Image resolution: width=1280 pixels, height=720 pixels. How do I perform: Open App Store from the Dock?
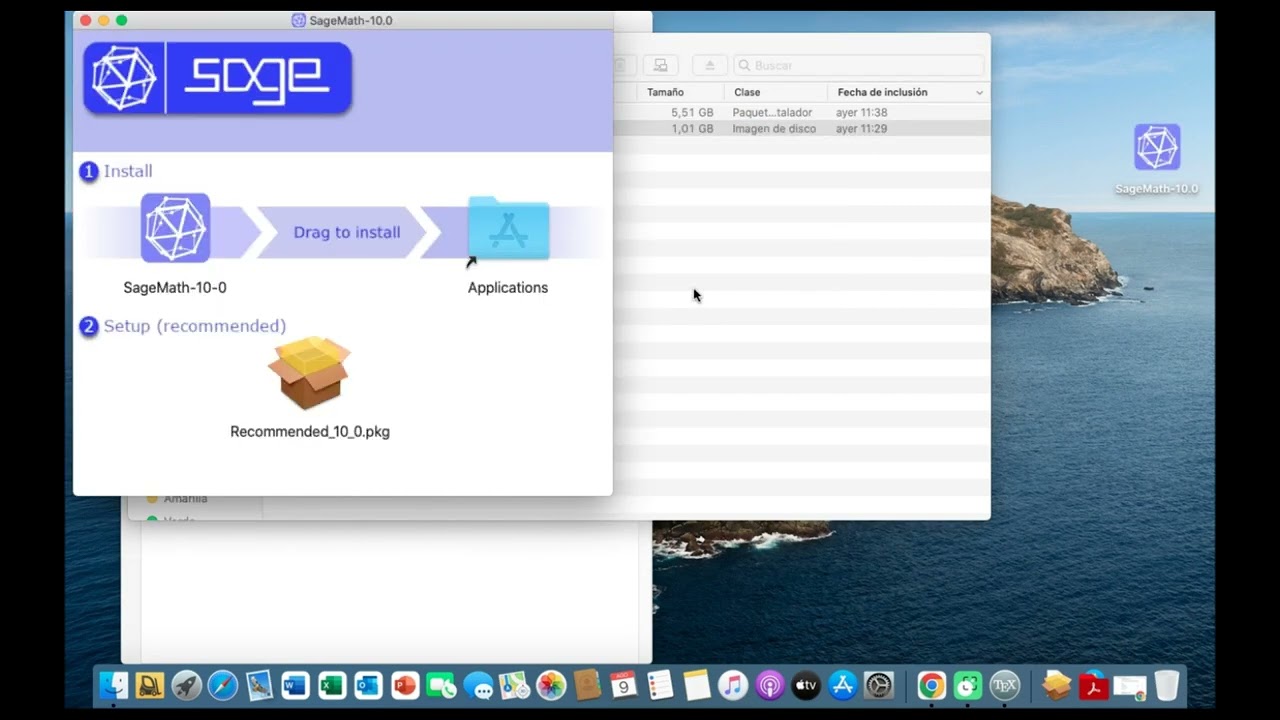pos(843,686)
